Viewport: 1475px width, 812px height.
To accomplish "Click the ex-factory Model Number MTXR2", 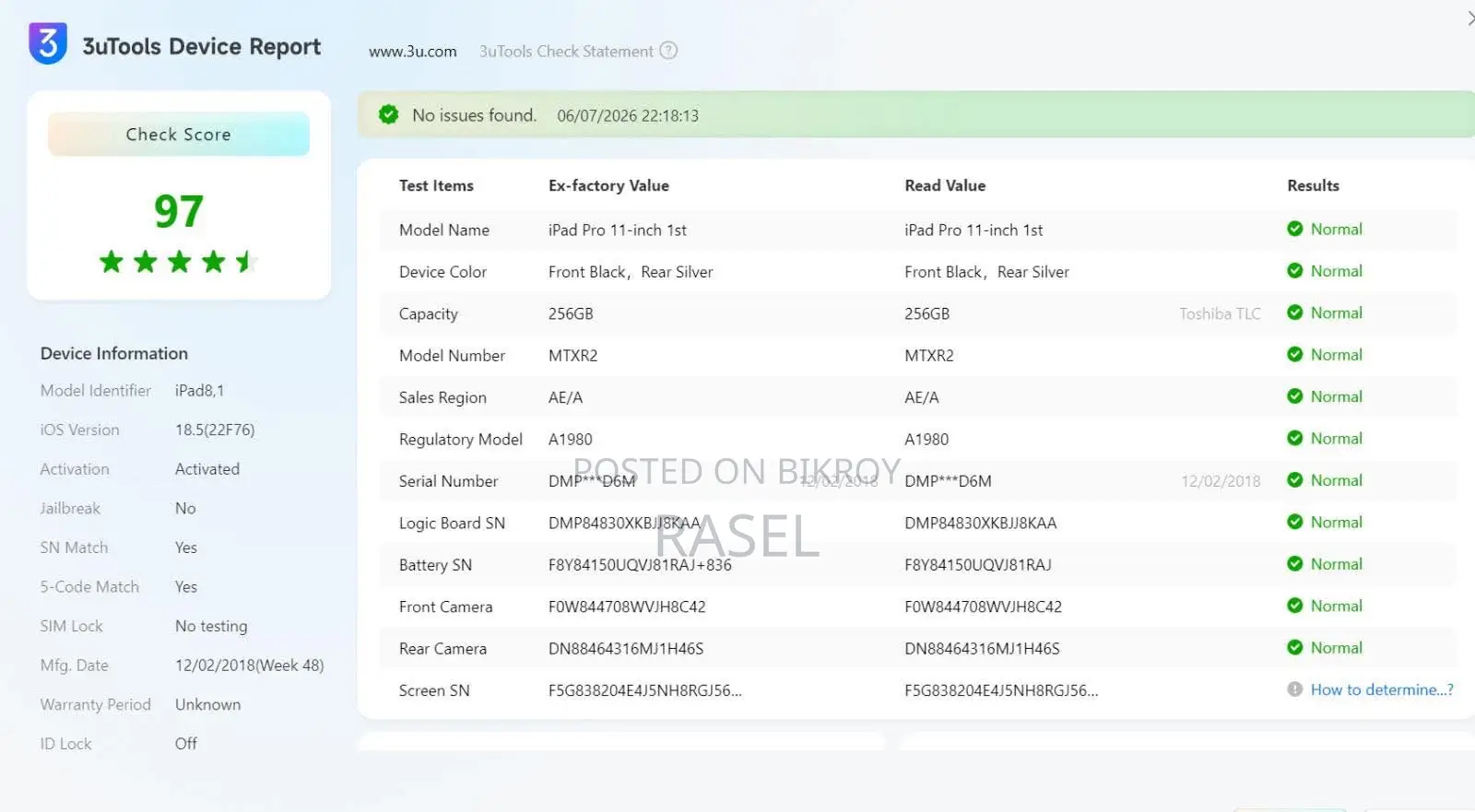I will click(x=573, y=356).
